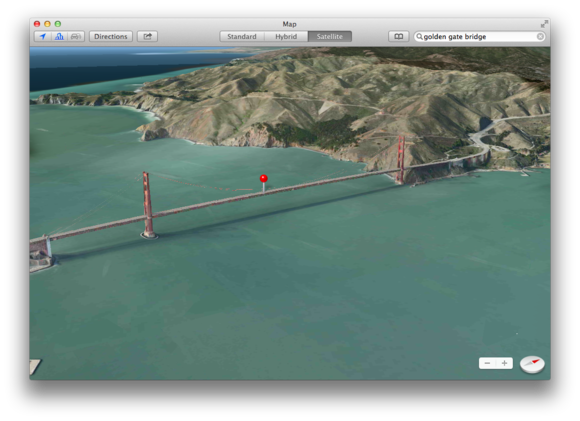Click the page curl corner icon
This screenshot has width=580, height=421.
(x=35, y=367)
